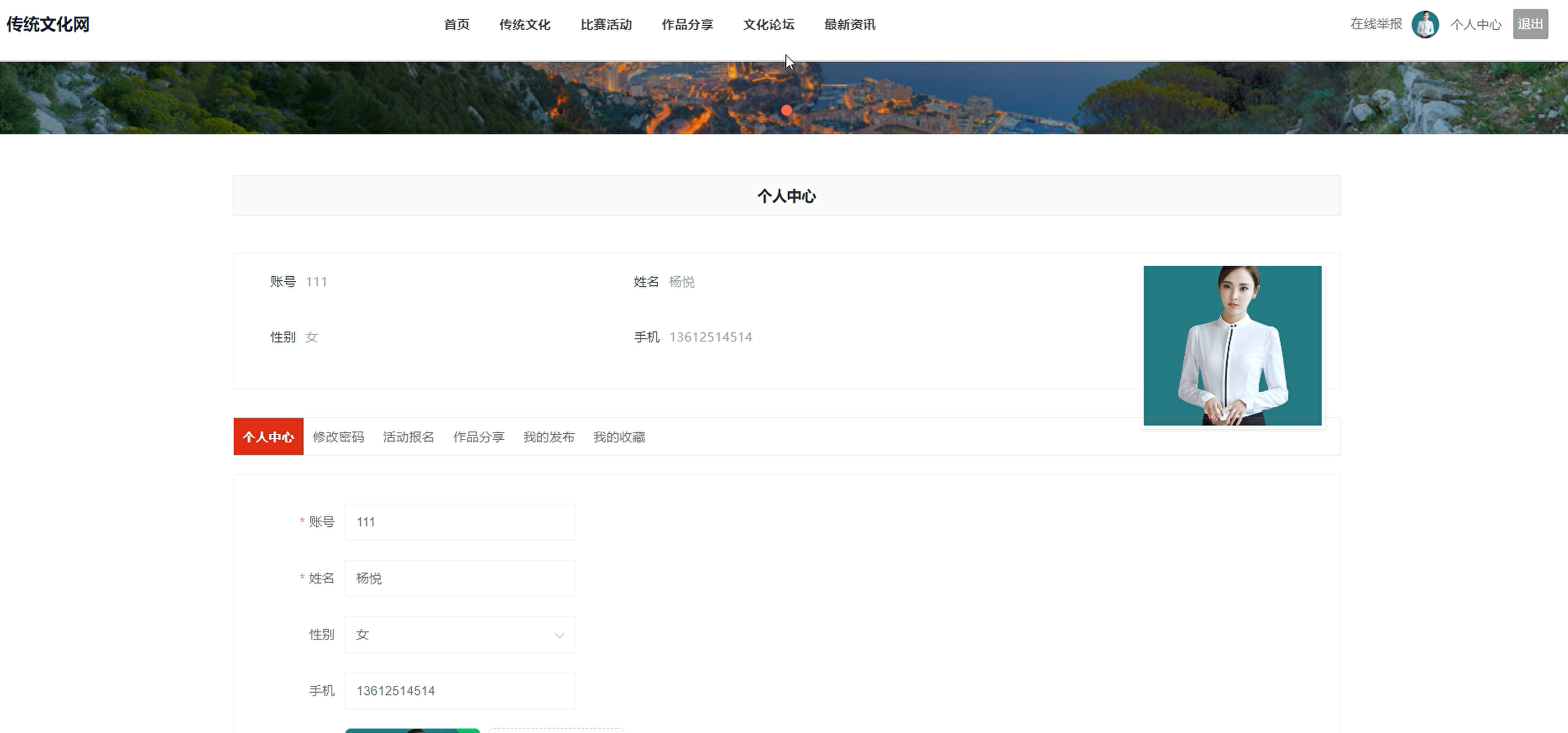Open the 作品分享 navigation menu item
This screenshot has height=733, width=1568.
point(687,24)
